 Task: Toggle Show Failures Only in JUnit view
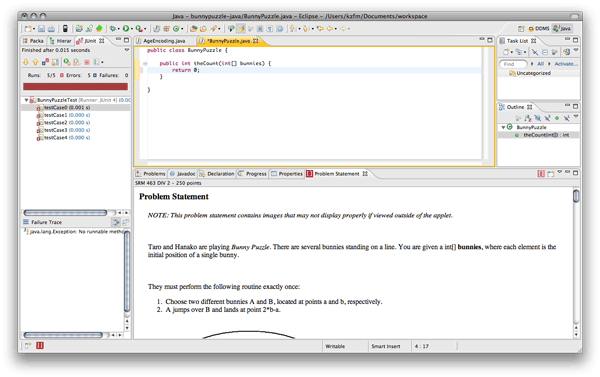[x=45, y=62]
